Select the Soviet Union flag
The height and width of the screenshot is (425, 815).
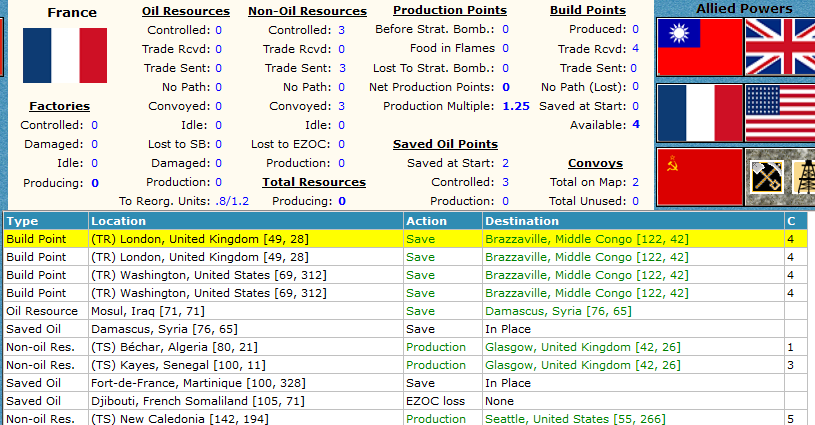click(x=700, y=177)
